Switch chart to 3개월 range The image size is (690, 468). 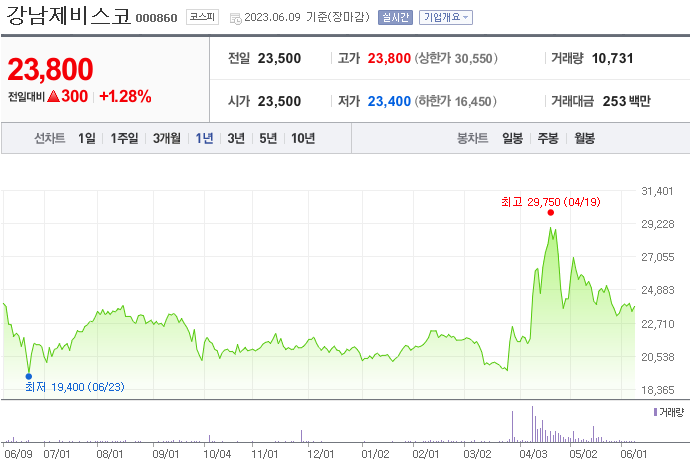[167, 139]
